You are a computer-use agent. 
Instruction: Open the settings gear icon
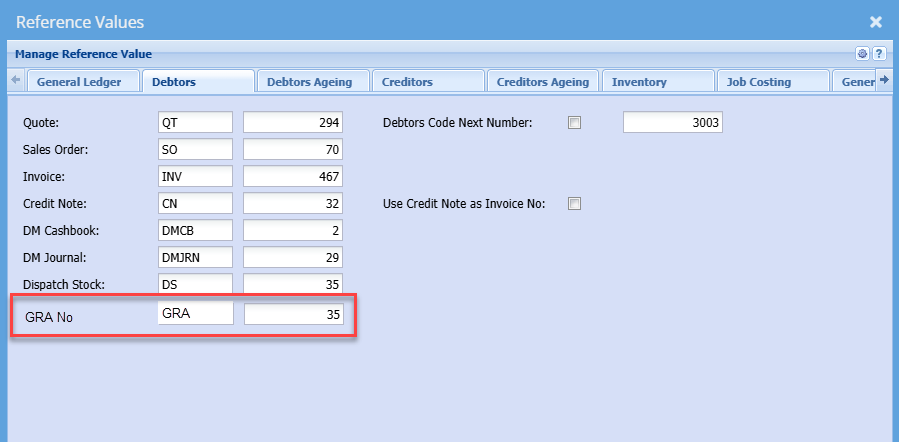pos(862,54)
